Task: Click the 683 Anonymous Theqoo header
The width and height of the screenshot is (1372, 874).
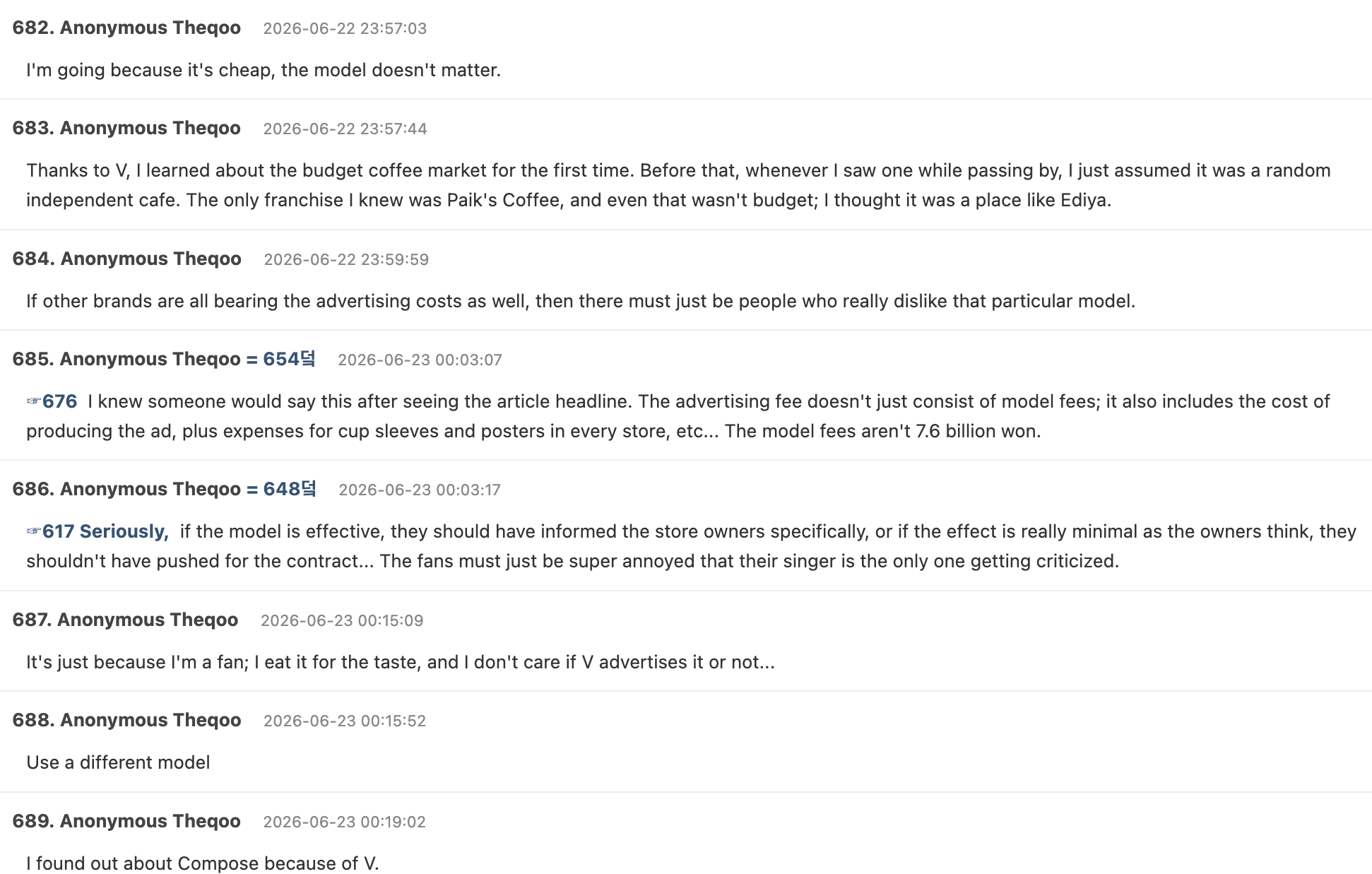Action: coord(126,128)
